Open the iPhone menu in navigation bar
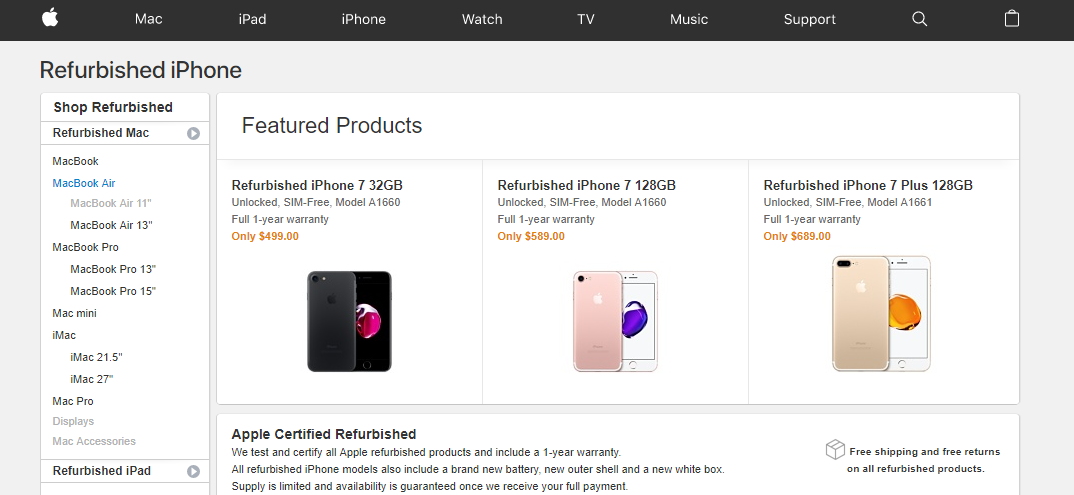The height and width of the screenshot is (495, 1074). pos(364,19)
